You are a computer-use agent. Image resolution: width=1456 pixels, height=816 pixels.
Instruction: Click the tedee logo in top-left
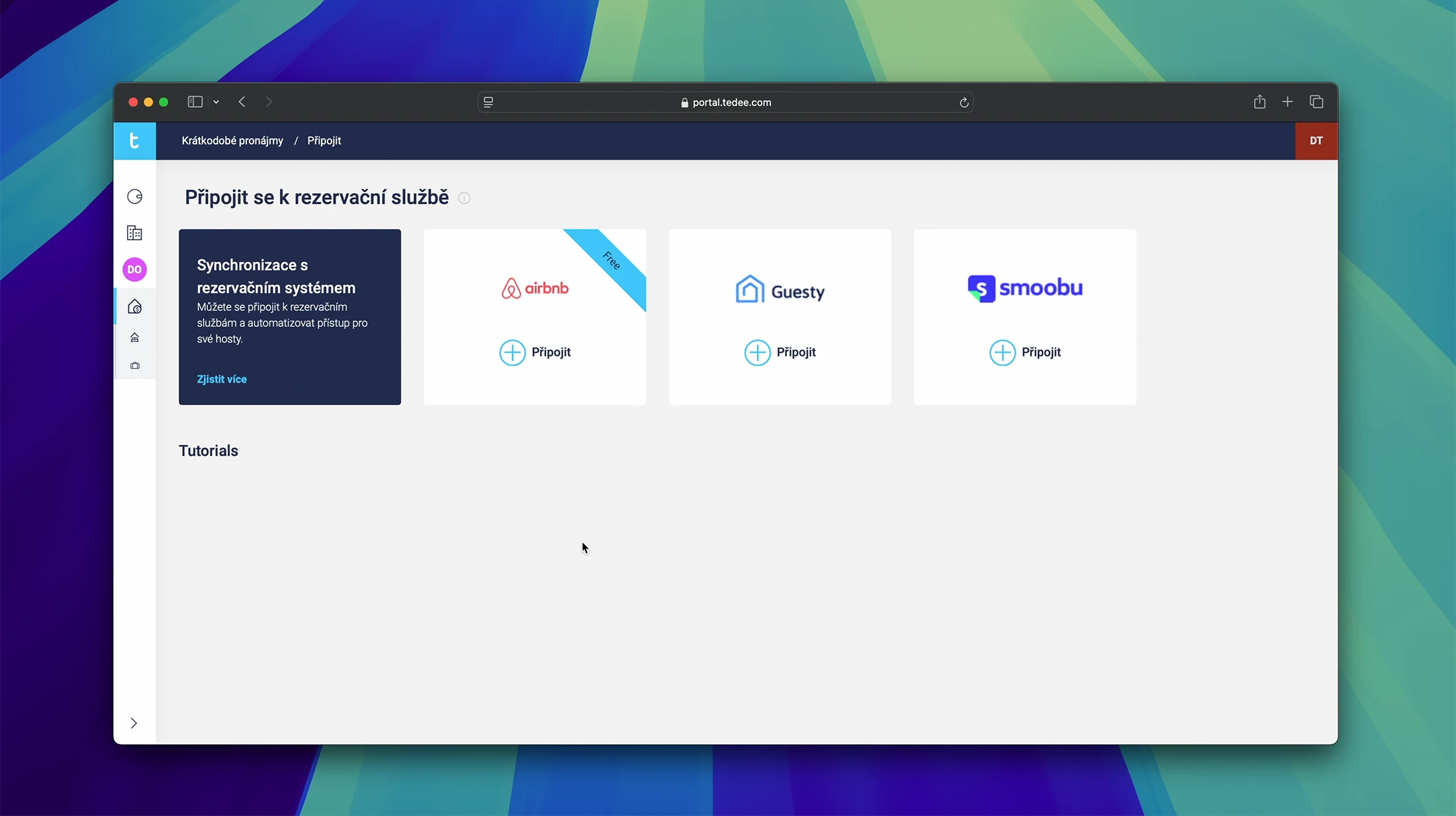pos(134,140)
